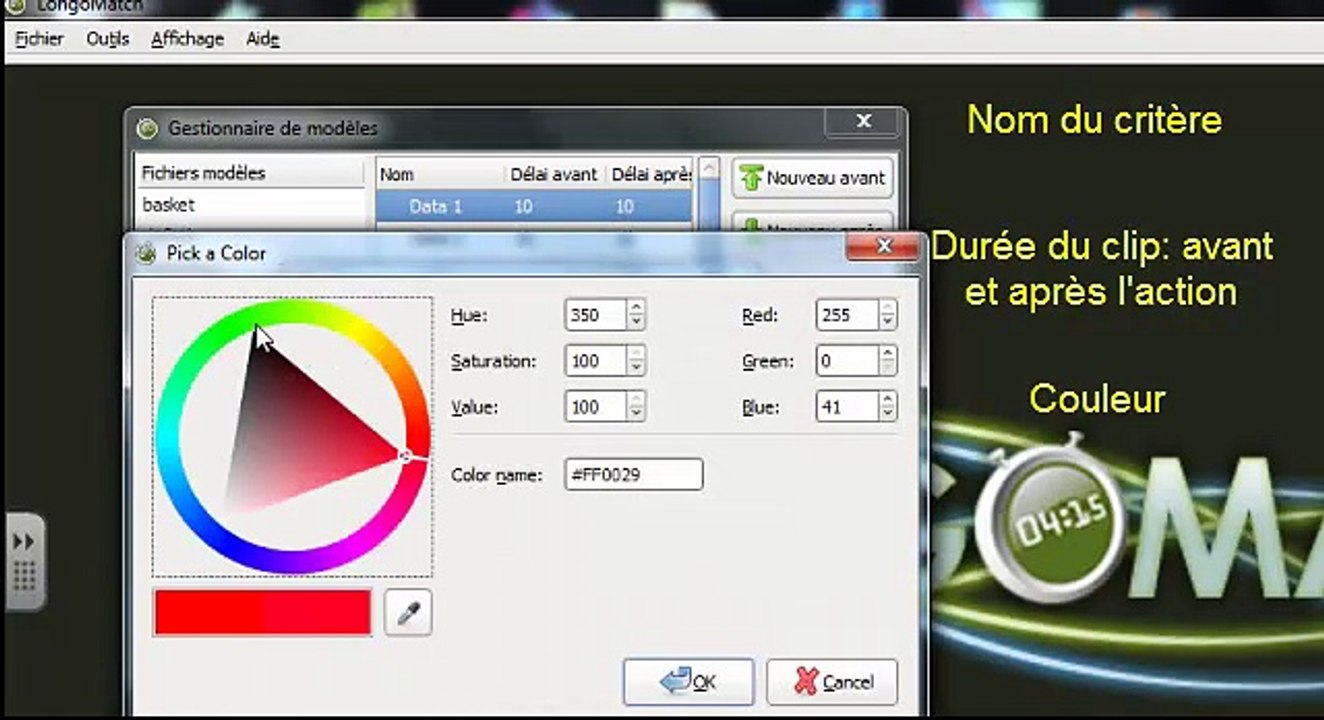Click the Value spinner arrows

tap(637, 407)
